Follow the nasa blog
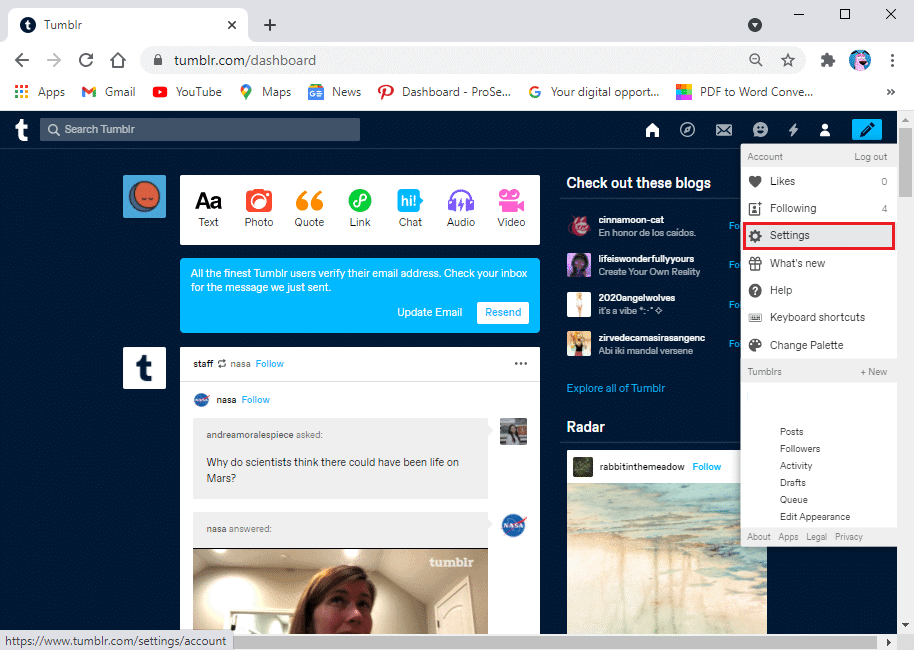 (x=255, y=399)
